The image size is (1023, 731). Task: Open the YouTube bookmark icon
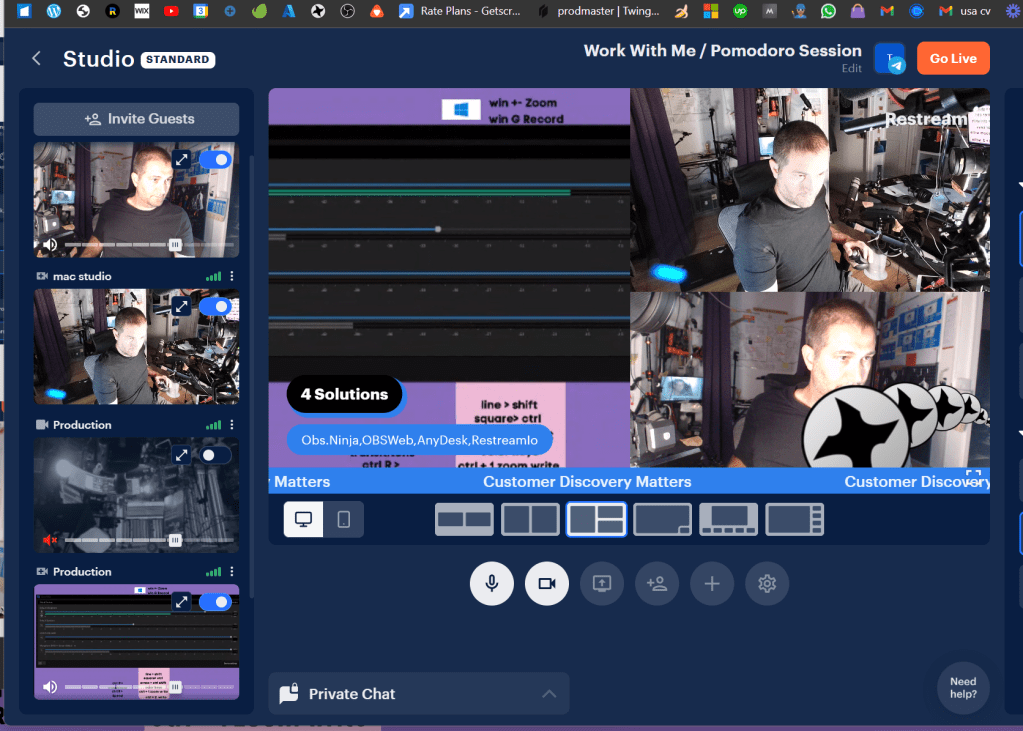(x=171, y=11)
